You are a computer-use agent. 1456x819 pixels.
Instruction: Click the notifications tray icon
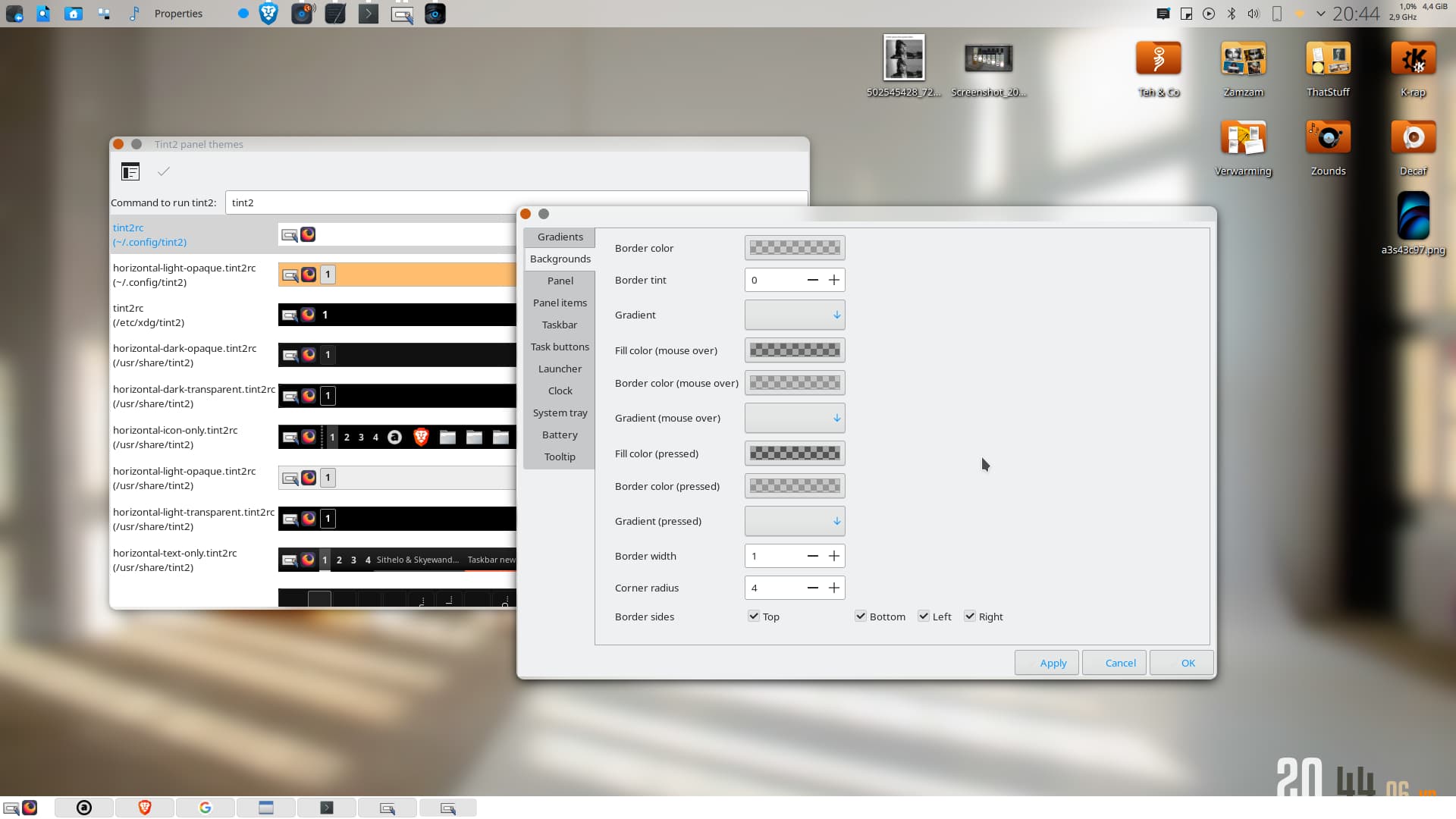1163,14
